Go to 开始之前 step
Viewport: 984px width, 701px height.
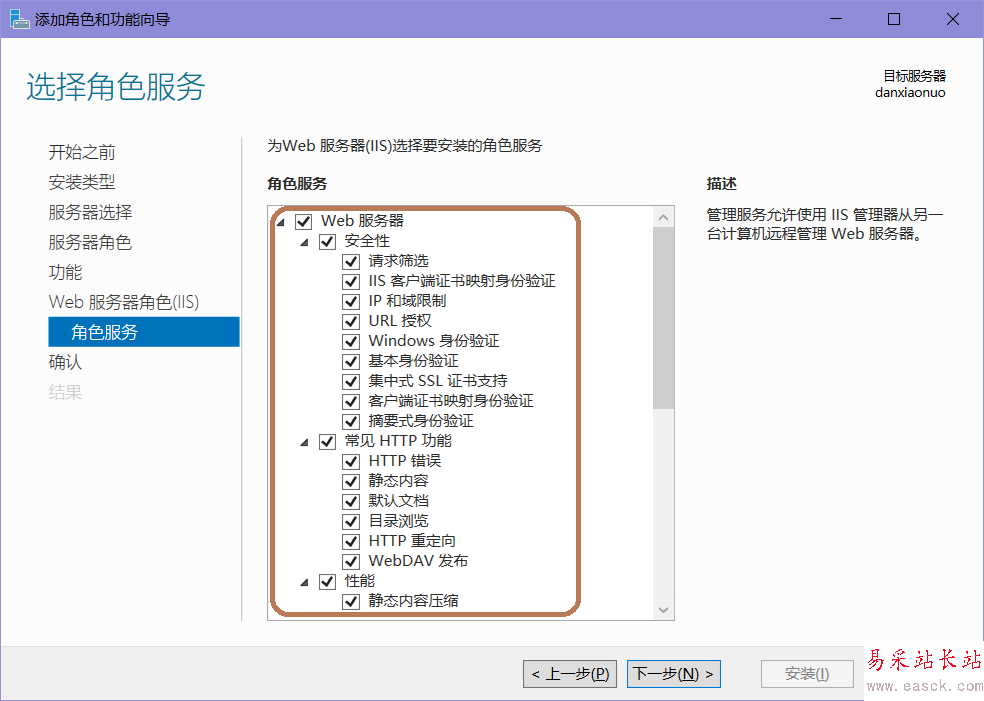point(82,152)
